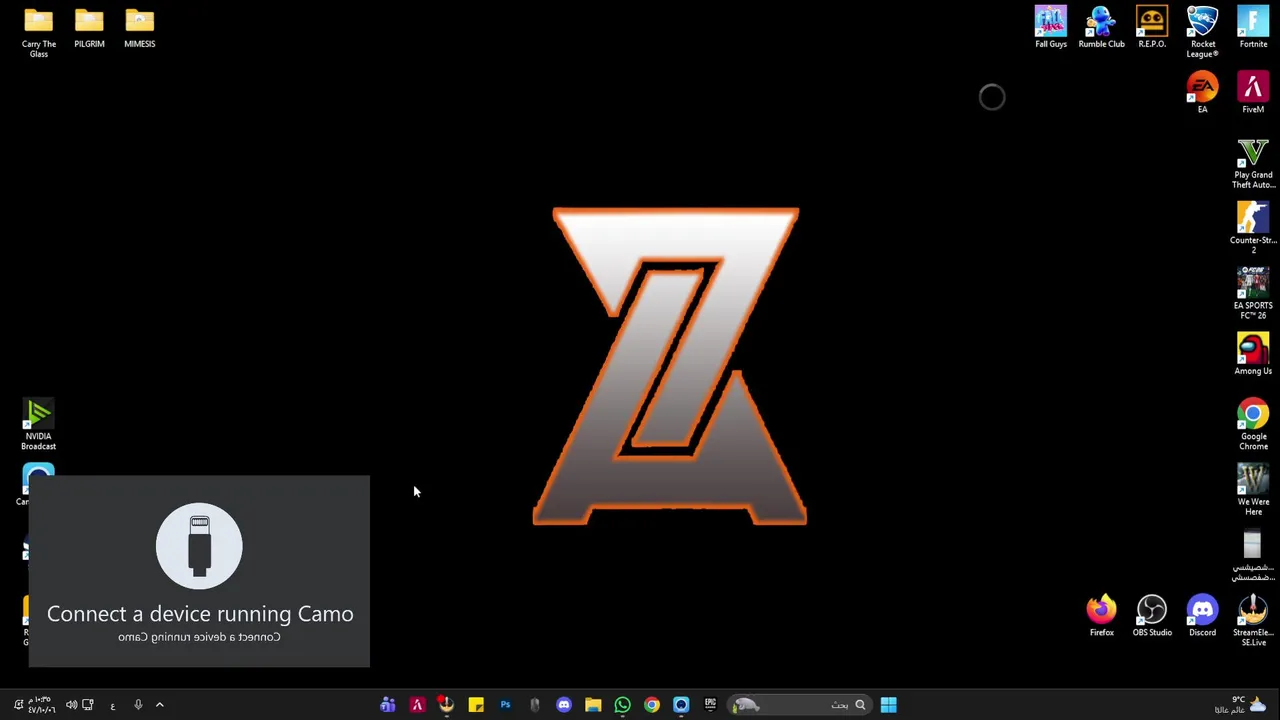
Task: Select the Counter-Strike 2 desktop shortcut
Action: (1253, 228)
